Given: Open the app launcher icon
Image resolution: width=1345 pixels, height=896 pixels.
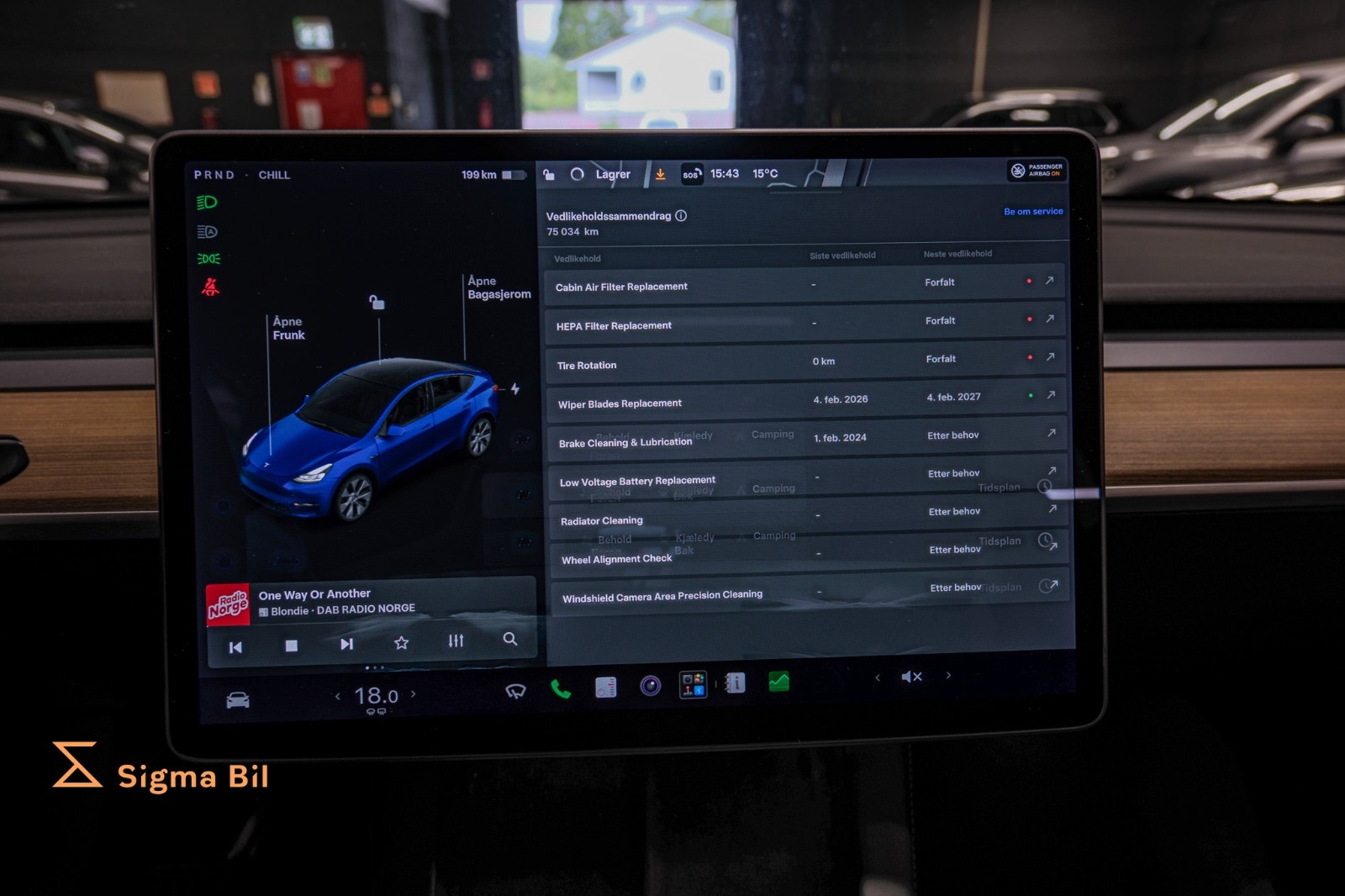Looking at the screenshot, I should (x=694, y=684).
